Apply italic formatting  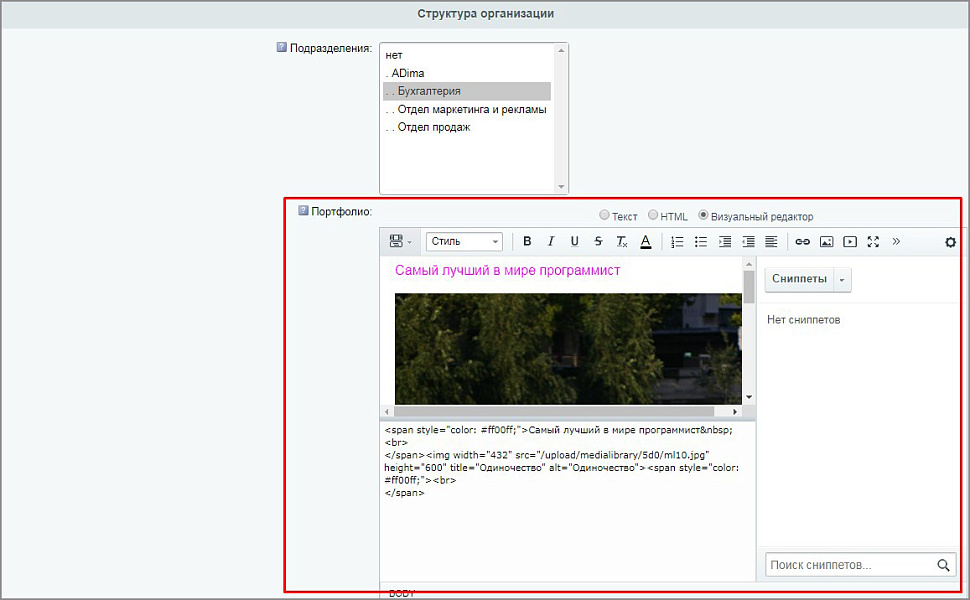(551, 241)
